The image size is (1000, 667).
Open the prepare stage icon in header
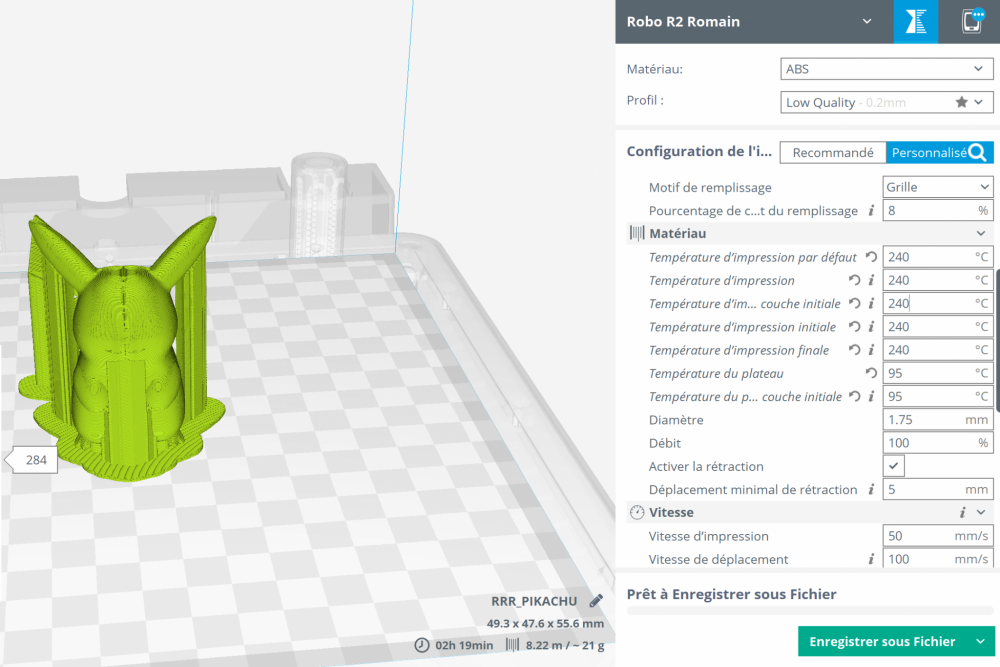(915, 22)
